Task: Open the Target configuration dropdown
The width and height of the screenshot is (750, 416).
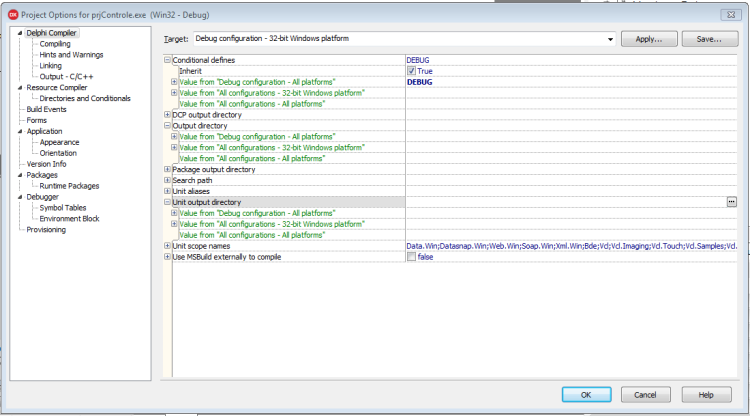Action: (610, 39)
